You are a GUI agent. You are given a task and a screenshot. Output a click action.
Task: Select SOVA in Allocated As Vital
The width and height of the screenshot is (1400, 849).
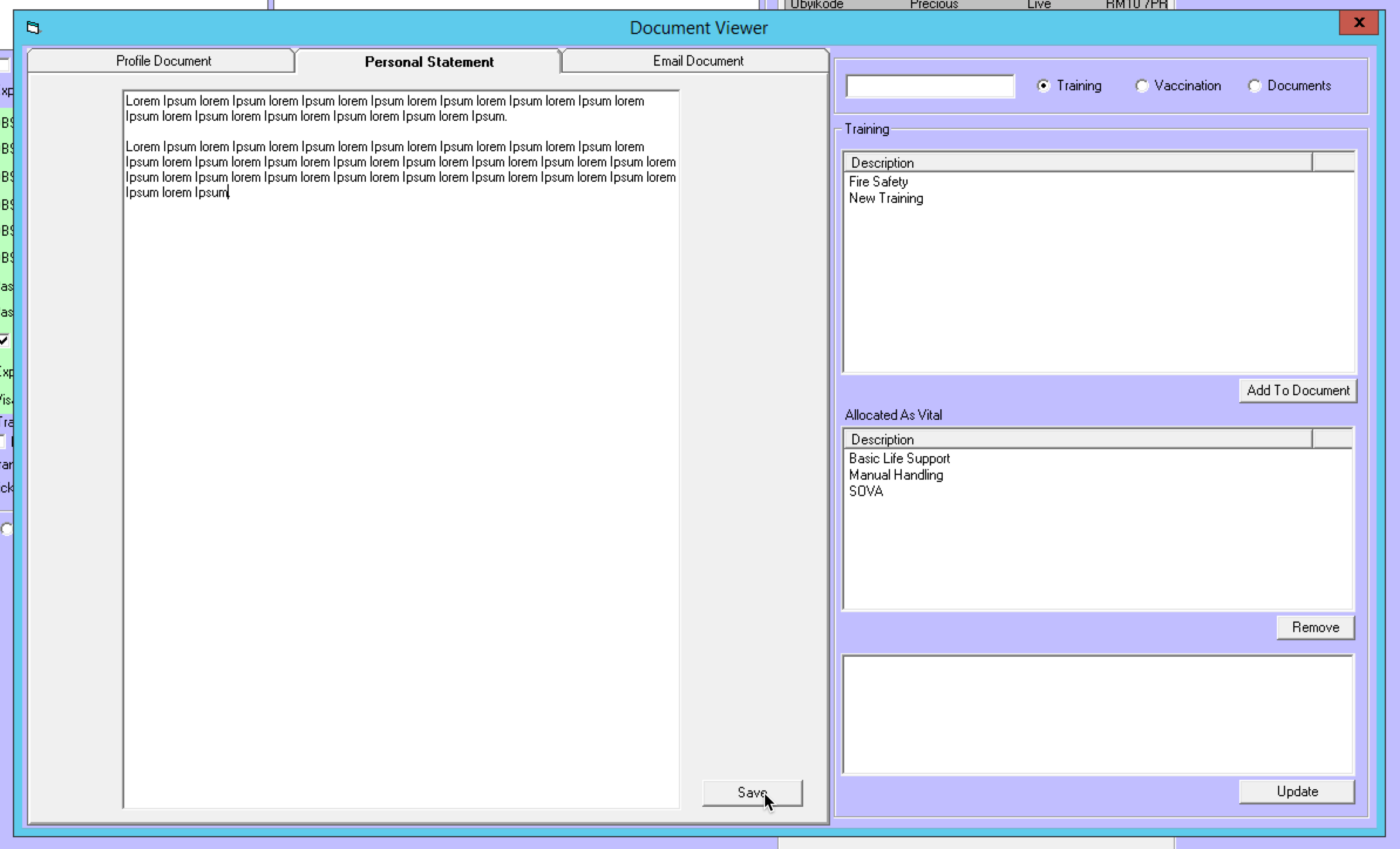pyautogui.click(x=866, y=491)
